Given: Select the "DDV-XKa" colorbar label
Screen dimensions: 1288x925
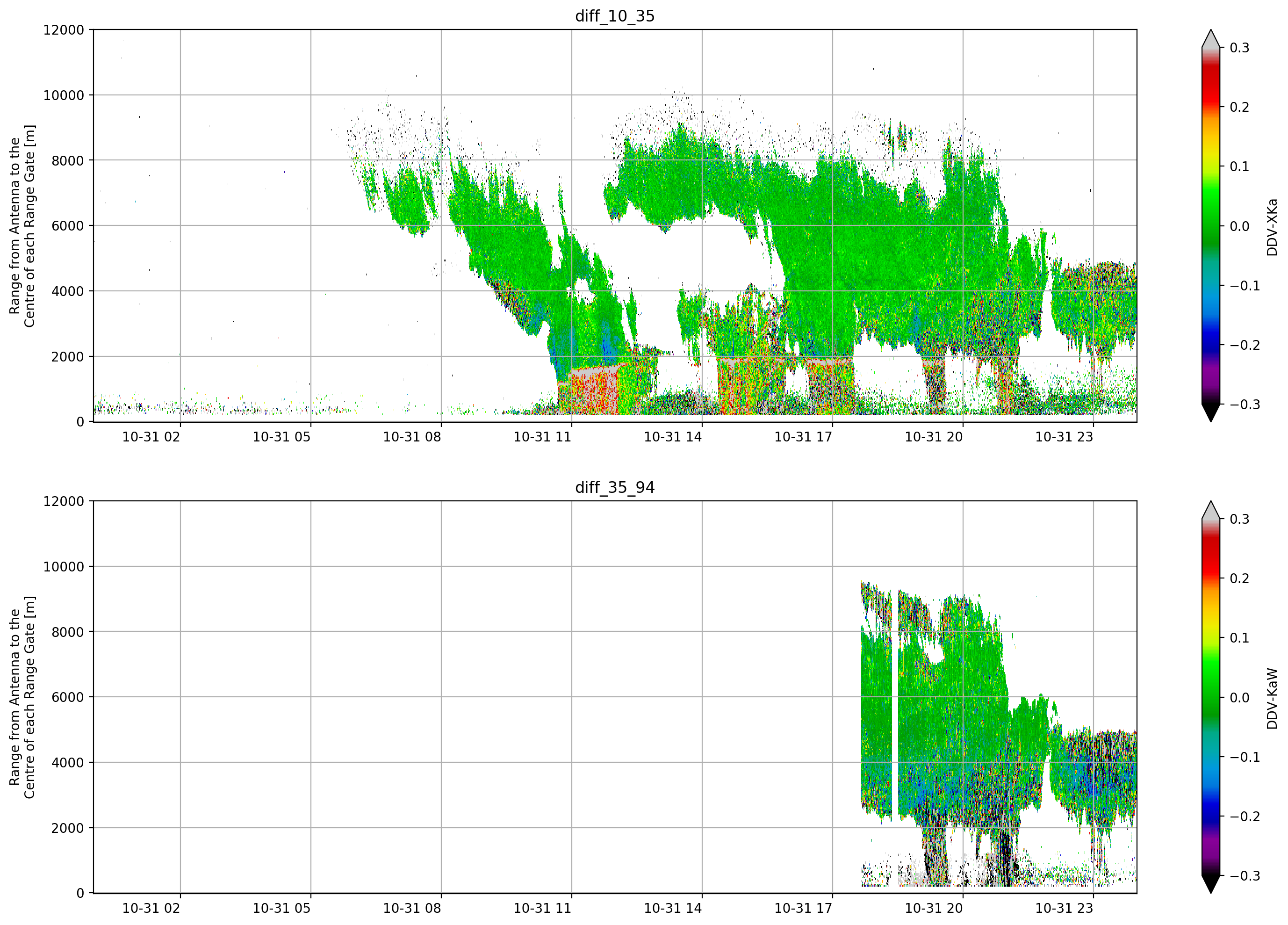Looking at the screenshot, I should [x=1272, y=227].
